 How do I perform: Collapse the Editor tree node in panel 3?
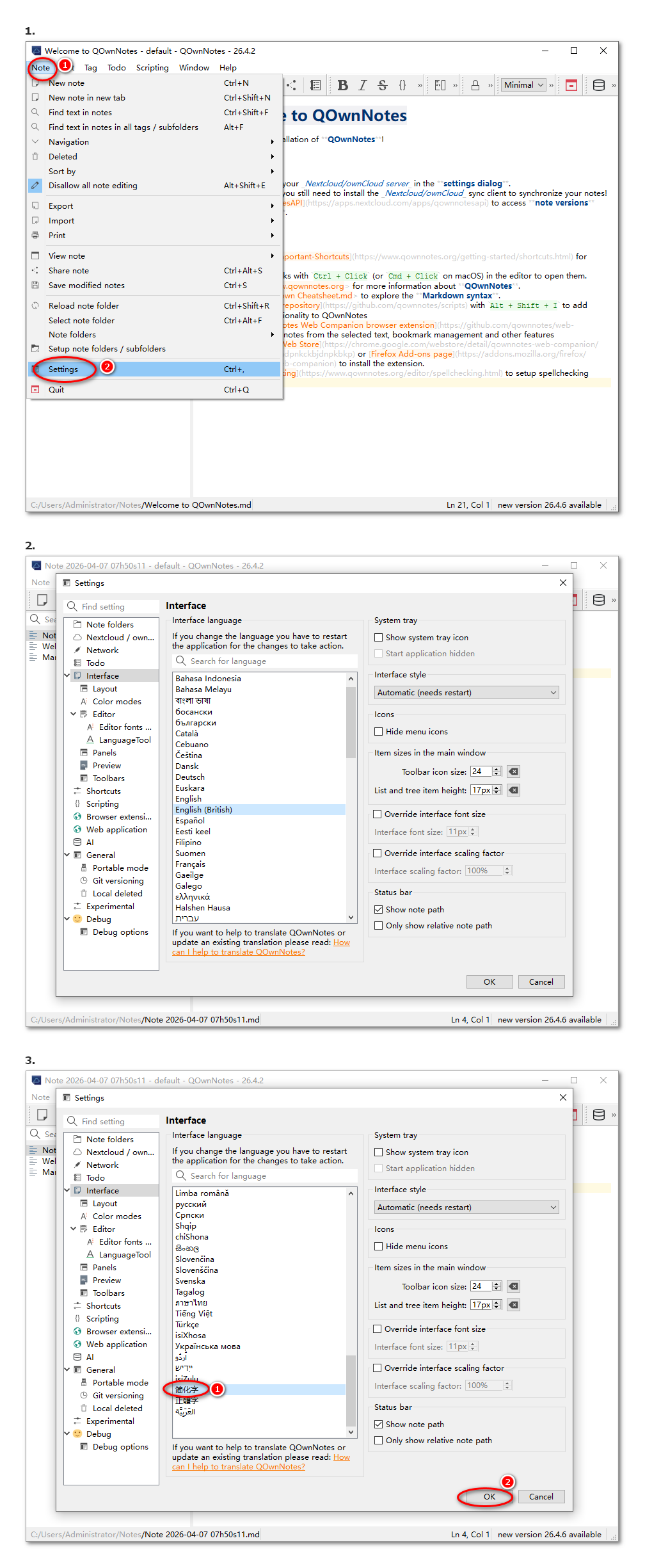click(74, 1229)
